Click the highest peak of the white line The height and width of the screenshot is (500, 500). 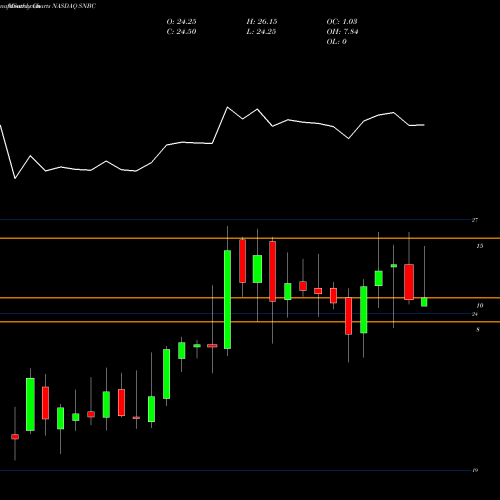tap(228, 107)
